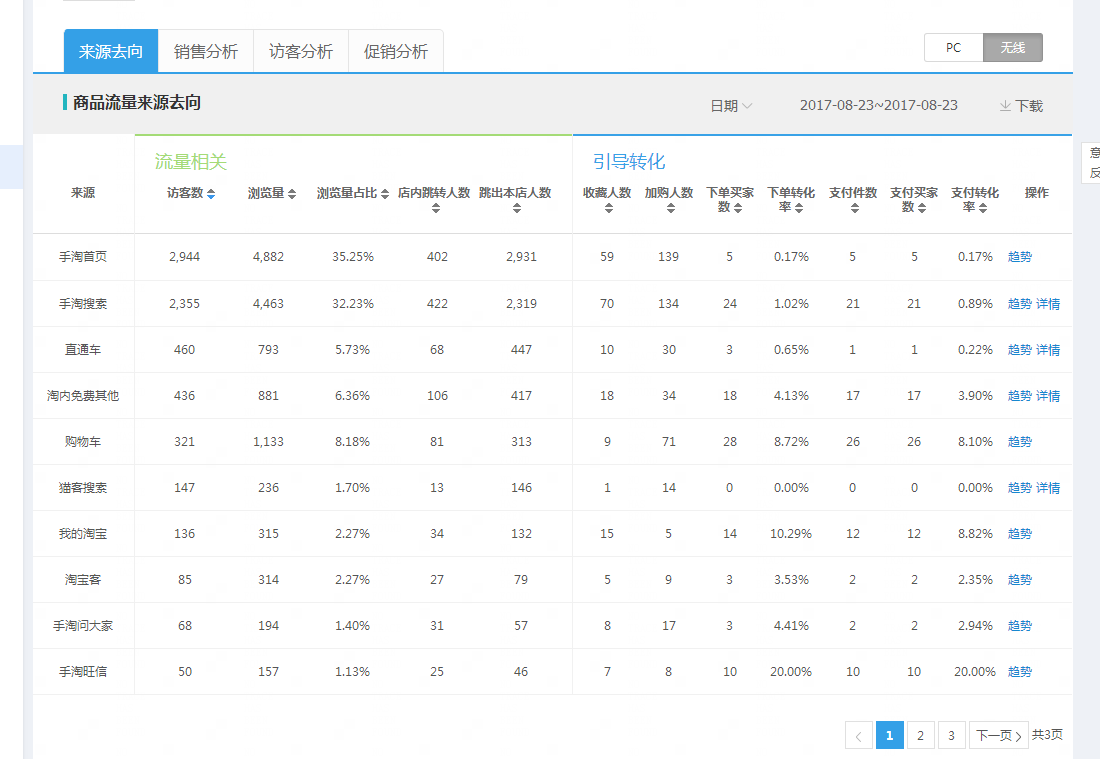View 详情 for 猫客搜索
The width and height of the screenshot is (1100, 759).
pos(1048,488)
